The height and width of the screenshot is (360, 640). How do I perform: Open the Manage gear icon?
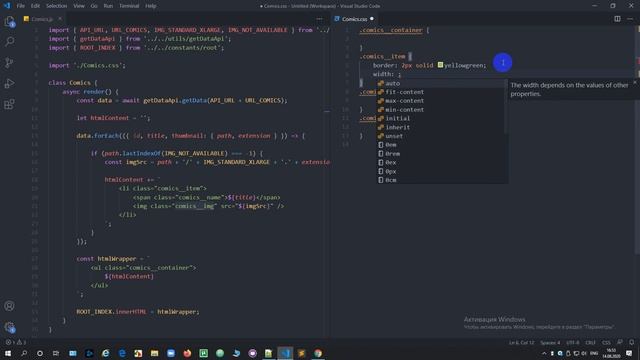[9, 327]
